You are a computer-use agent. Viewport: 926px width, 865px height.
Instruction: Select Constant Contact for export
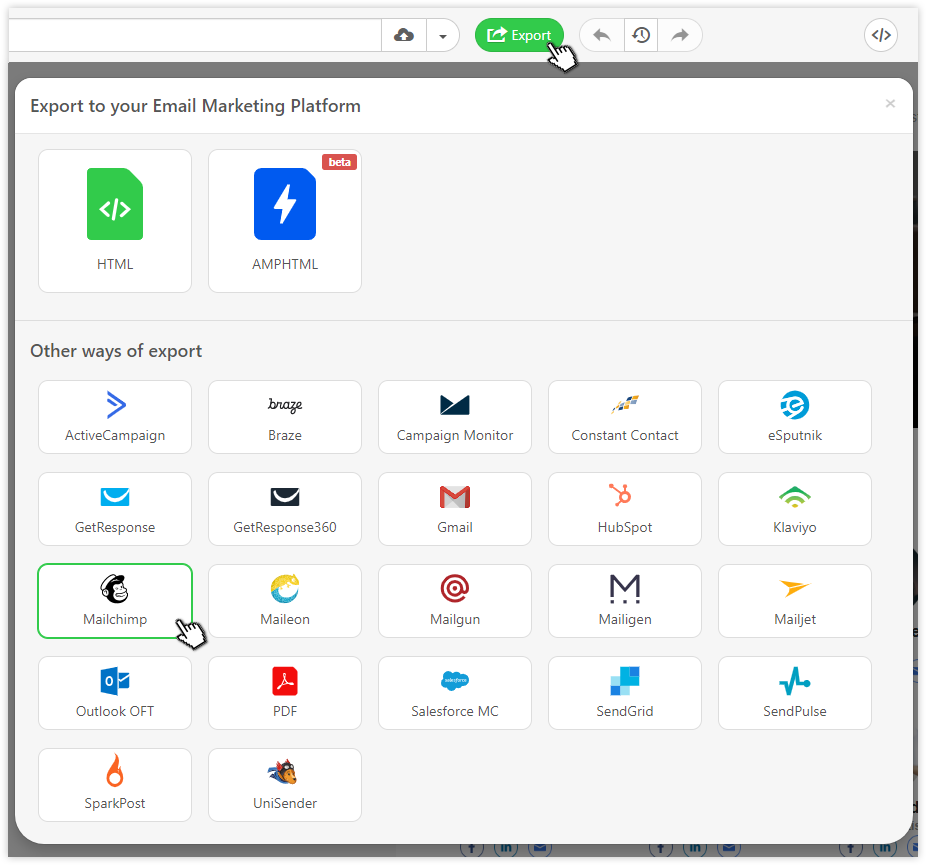coord(625,417)
